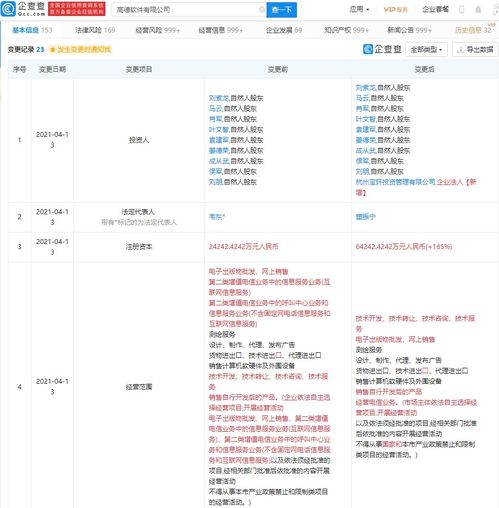Click the 2021-04-13 date in row 3
The height and width of the screenshot is (508, 499).
(52, 247)
